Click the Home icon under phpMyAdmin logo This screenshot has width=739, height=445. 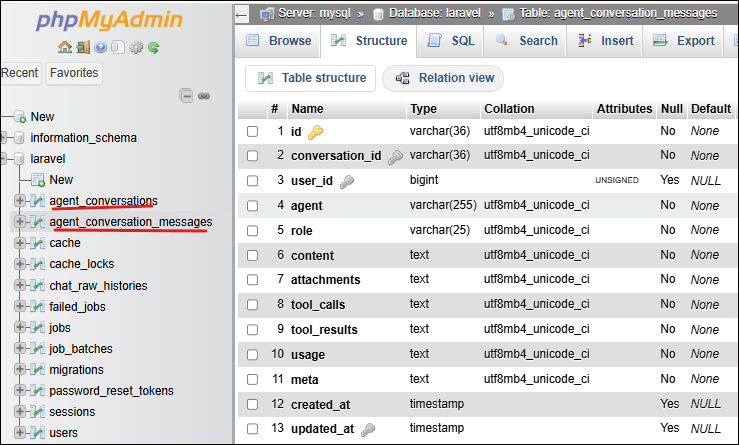click(65, 47)
